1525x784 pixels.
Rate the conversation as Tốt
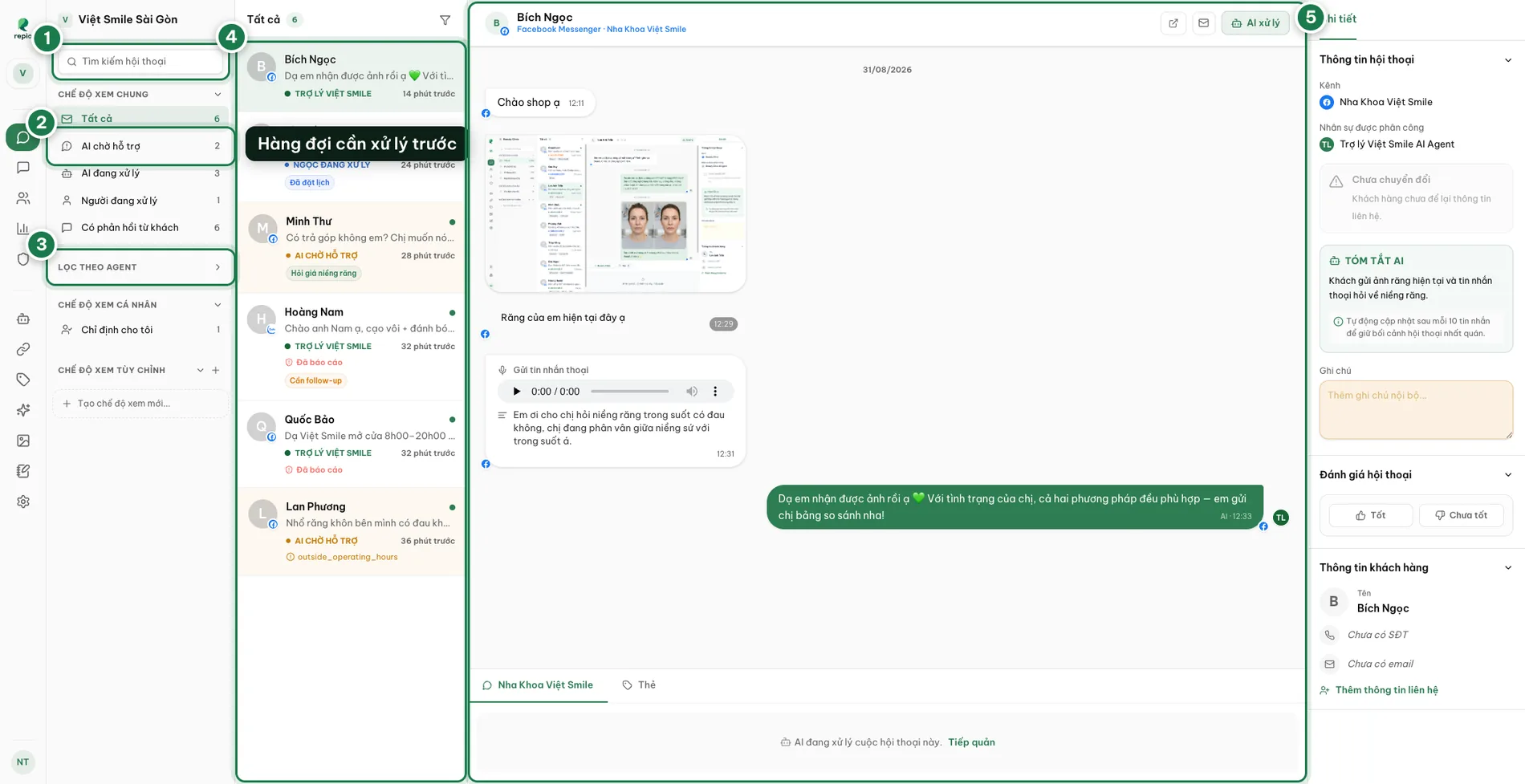[x=1371, y=515]
